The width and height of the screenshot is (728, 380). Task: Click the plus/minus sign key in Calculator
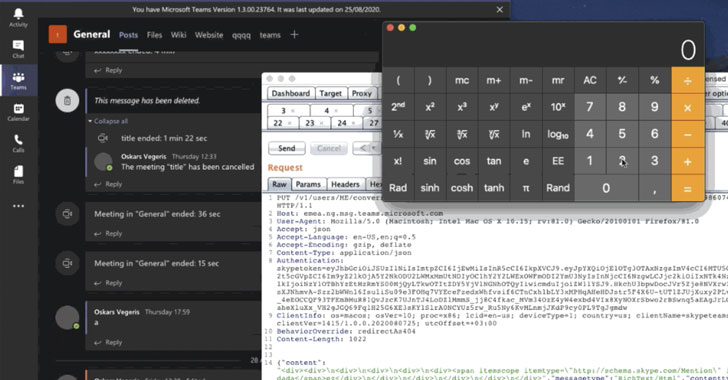(622, 80)
